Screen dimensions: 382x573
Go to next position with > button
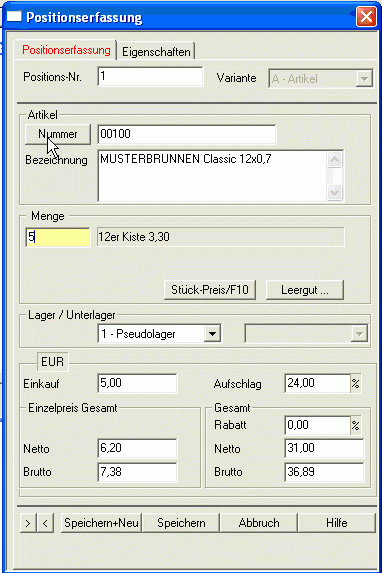pos(28,523)
